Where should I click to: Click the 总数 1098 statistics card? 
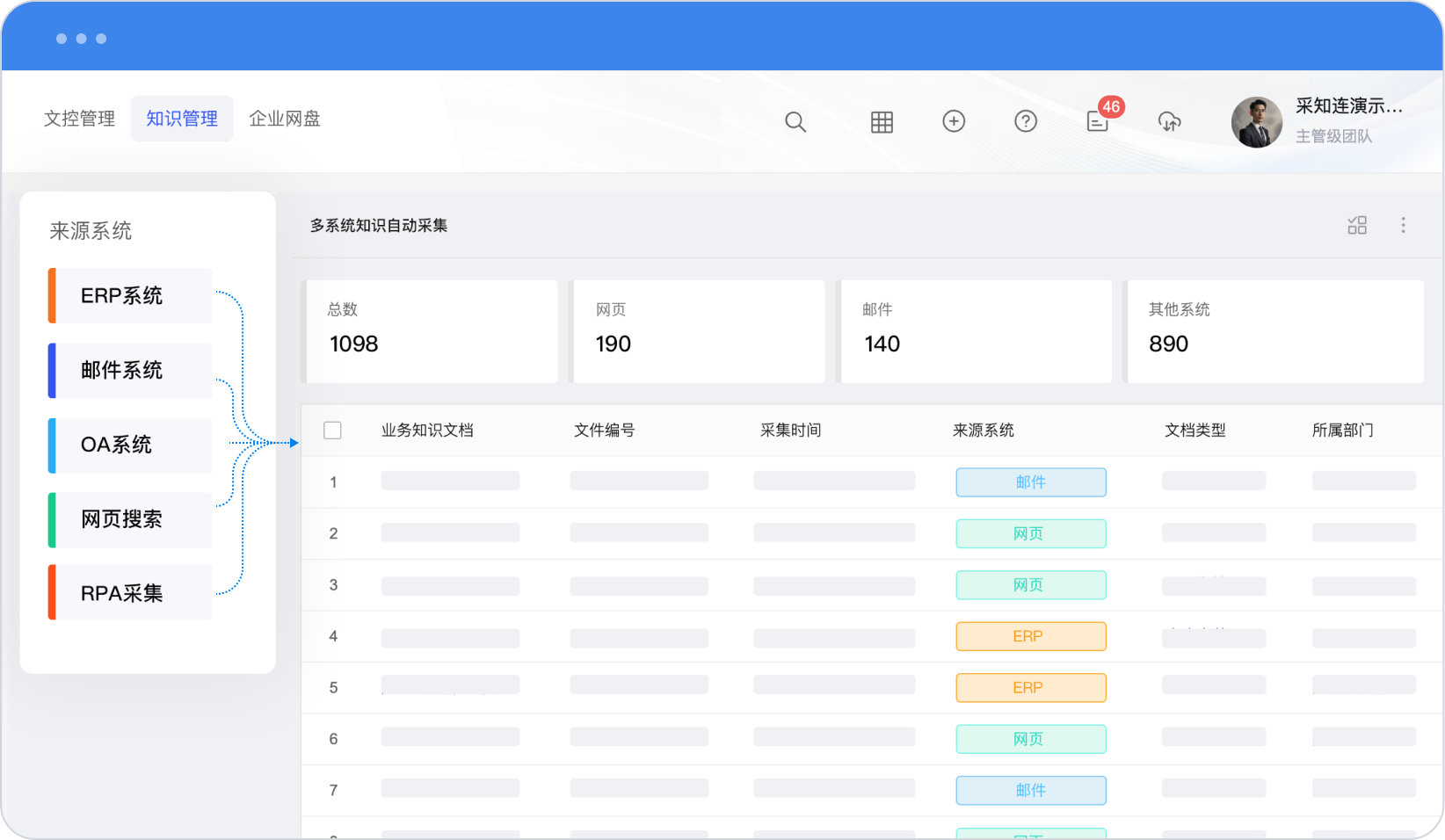(x=431, y=331)
